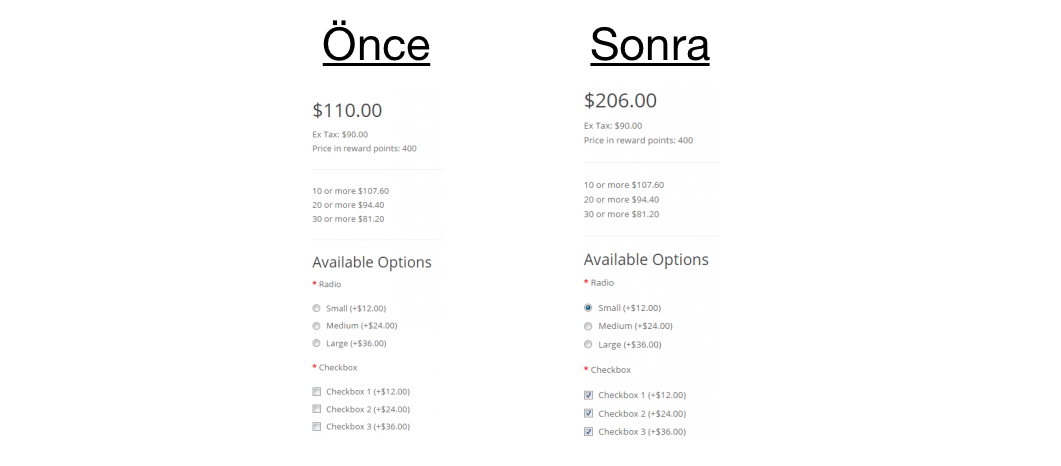
Task: Click reward points text under $110.00 price
Action: coord(364,148)
